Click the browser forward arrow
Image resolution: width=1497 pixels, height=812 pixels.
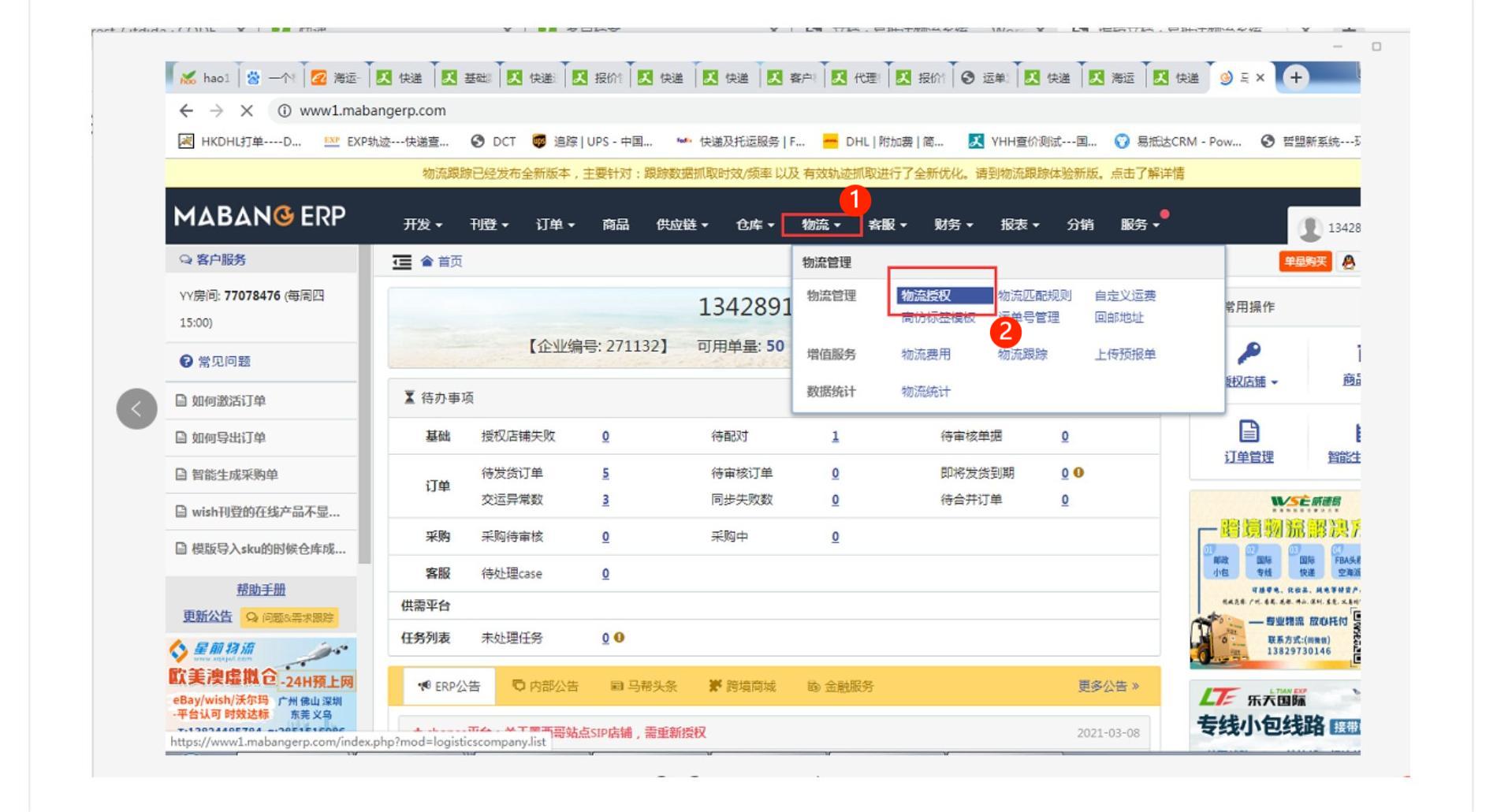(x=217, y=111)
